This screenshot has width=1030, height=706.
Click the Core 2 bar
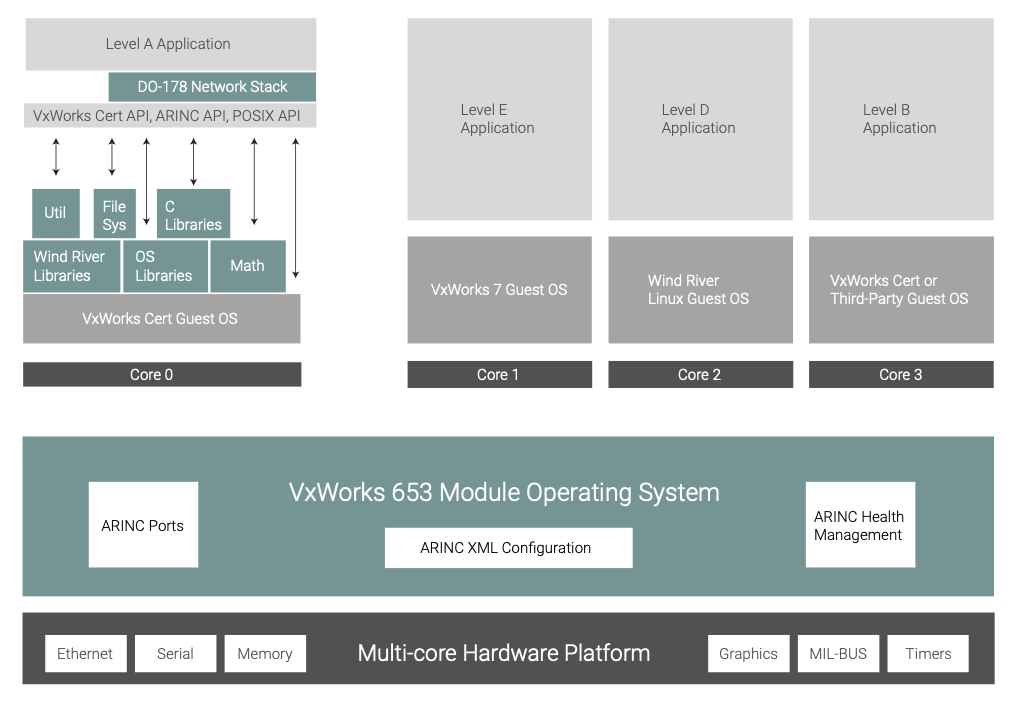700,374
